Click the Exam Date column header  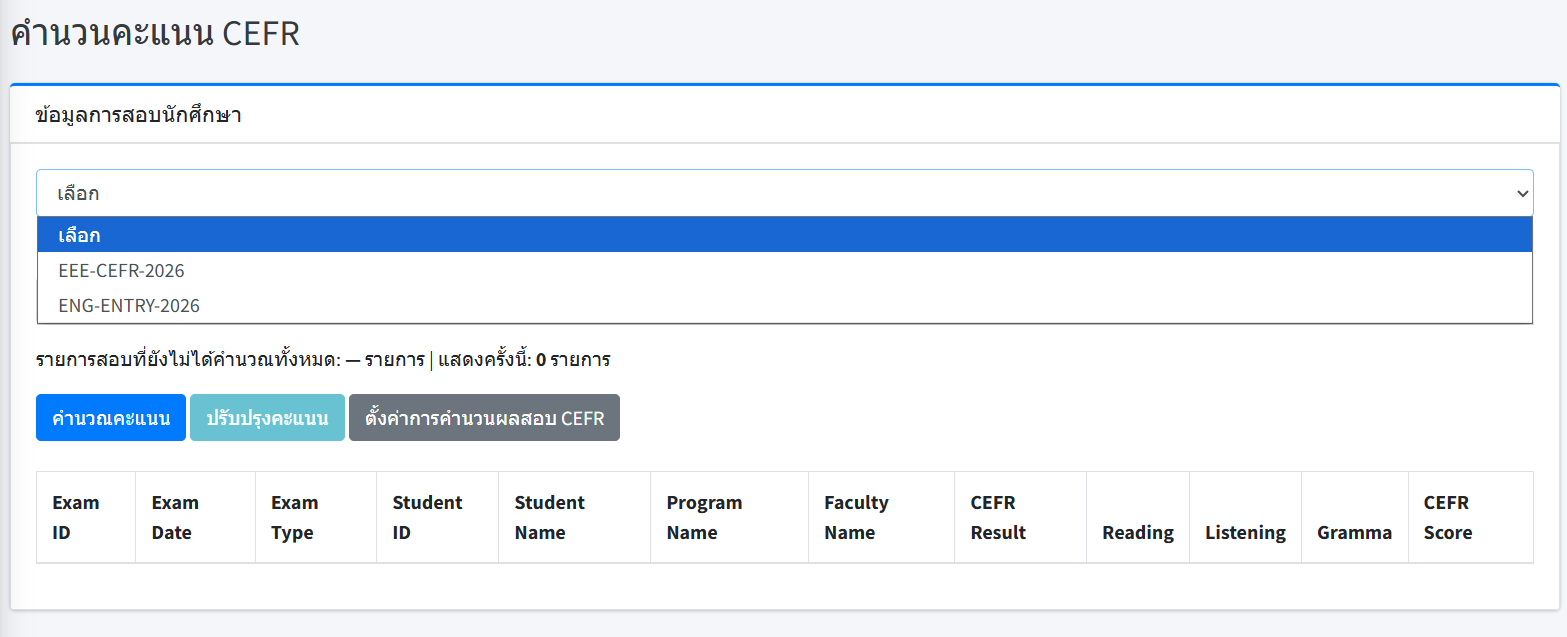(195, 517)
